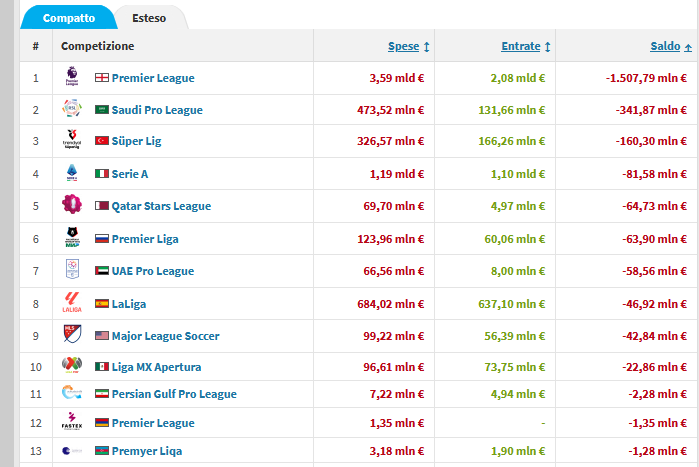Select the saldo value -1.507,79 mln €
Screen dimensions: 699x467
(x=646, y=78)
